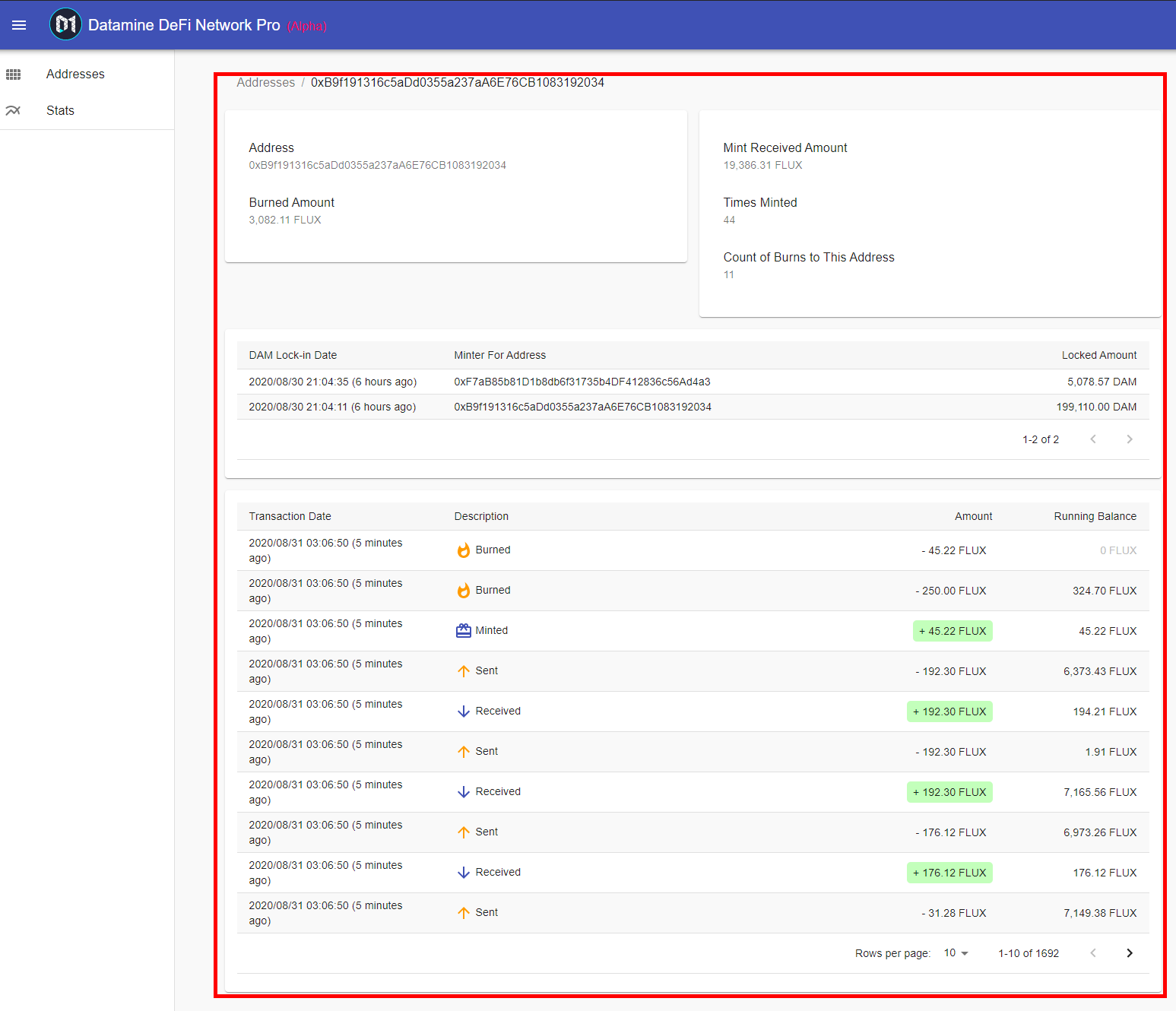Click the 19,386.31 FLUX mint received value
This screenshot has width=1176, height=1011.
click(762, 165)
